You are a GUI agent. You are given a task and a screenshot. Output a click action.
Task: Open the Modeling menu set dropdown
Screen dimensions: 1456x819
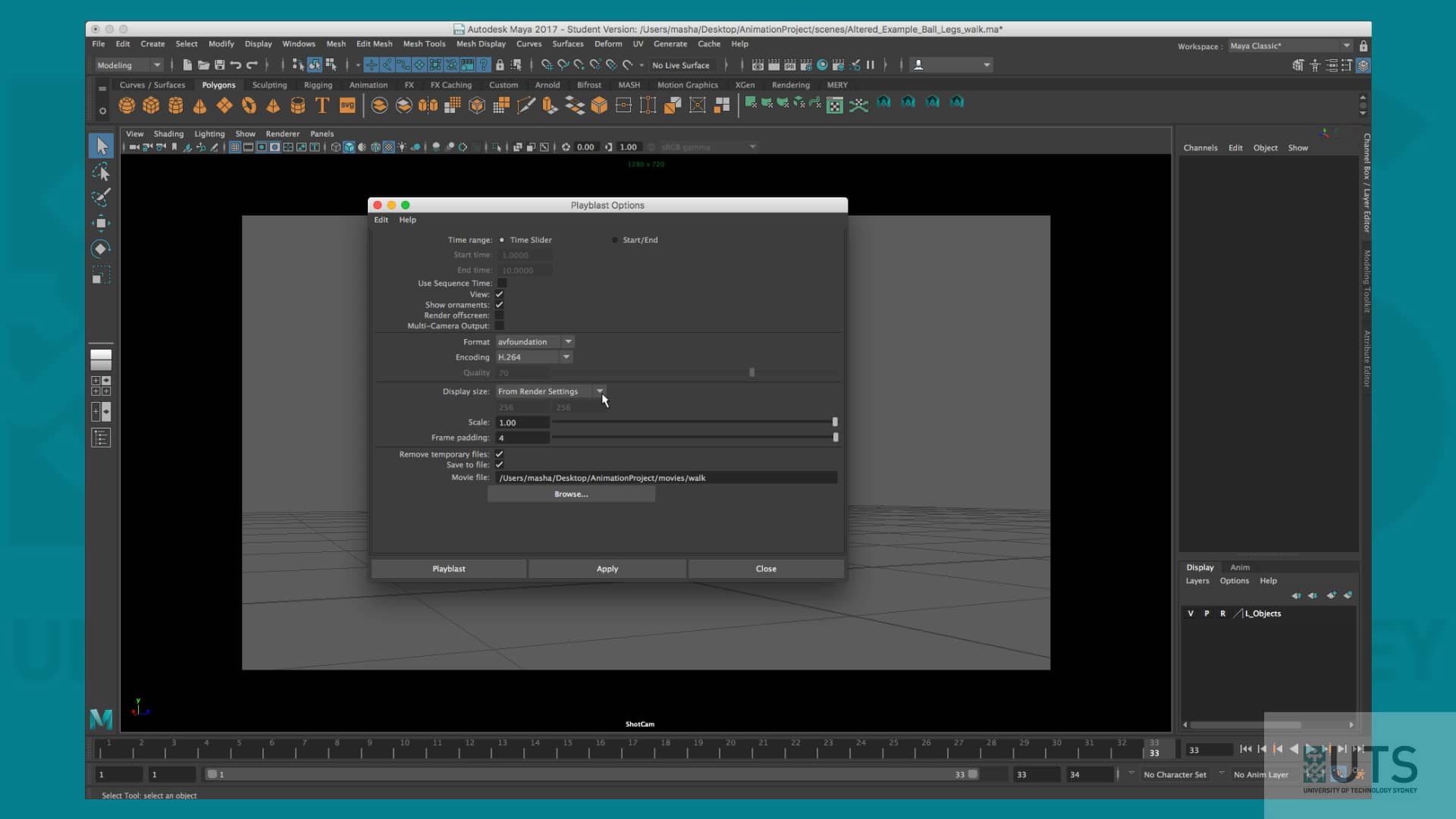point(128,65)
